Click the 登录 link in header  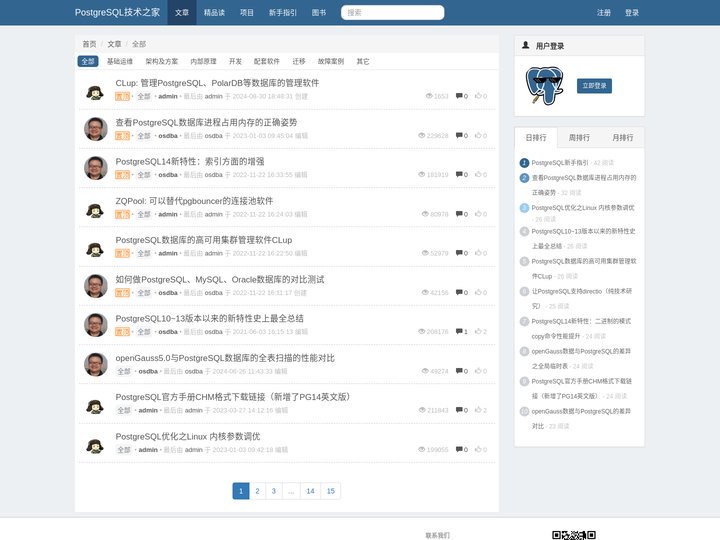coord(632,13)
